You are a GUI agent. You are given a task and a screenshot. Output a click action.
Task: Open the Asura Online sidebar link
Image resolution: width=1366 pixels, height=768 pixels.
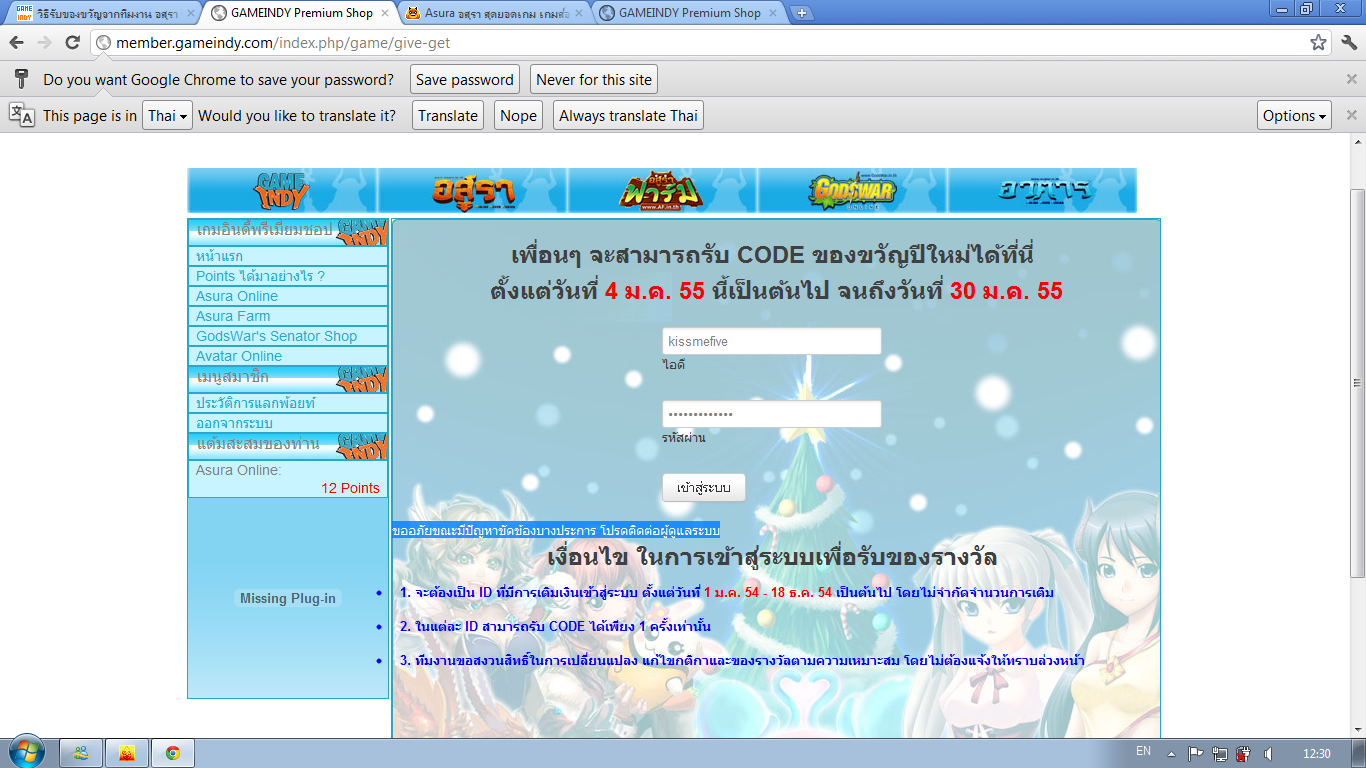click(x=237, y=296)
